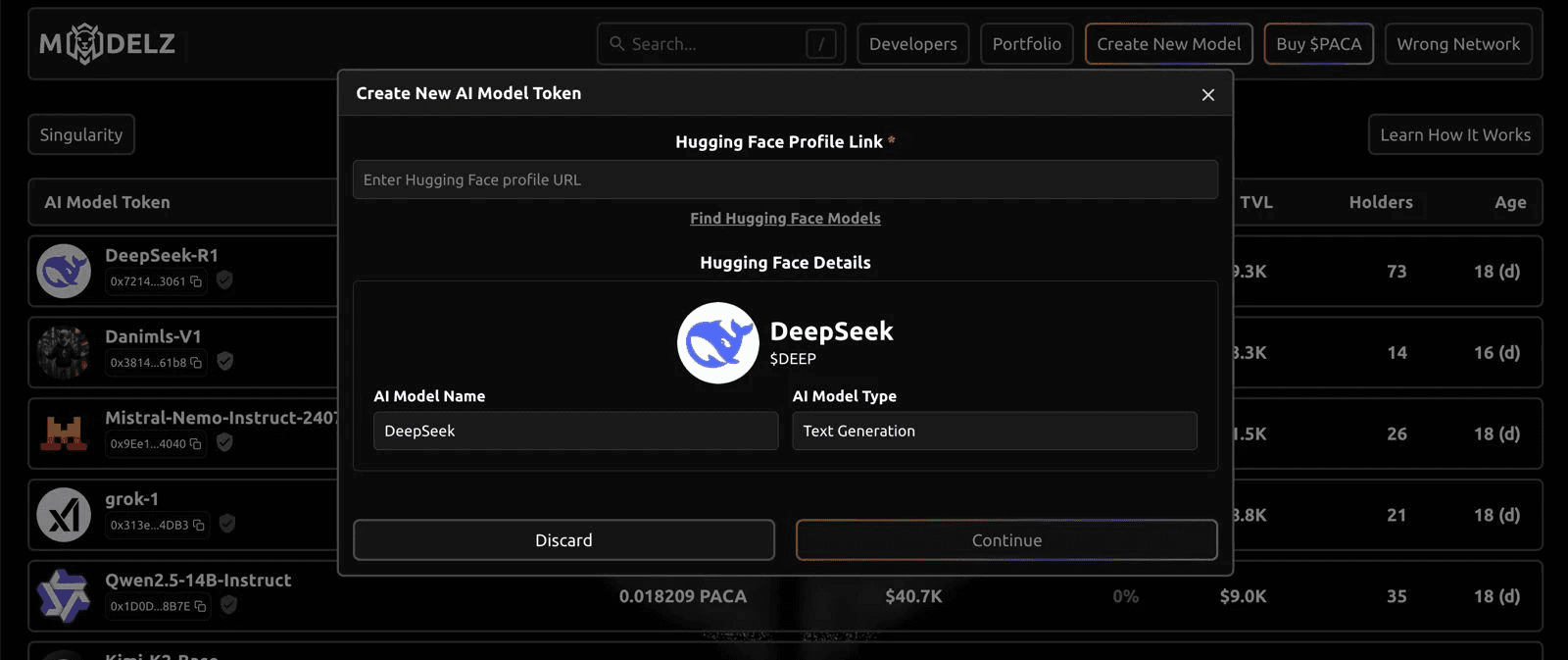The height and width of the screenshot is (660, 1568).
Task: Continue to the next step
Action: [x=1006, y=540]
